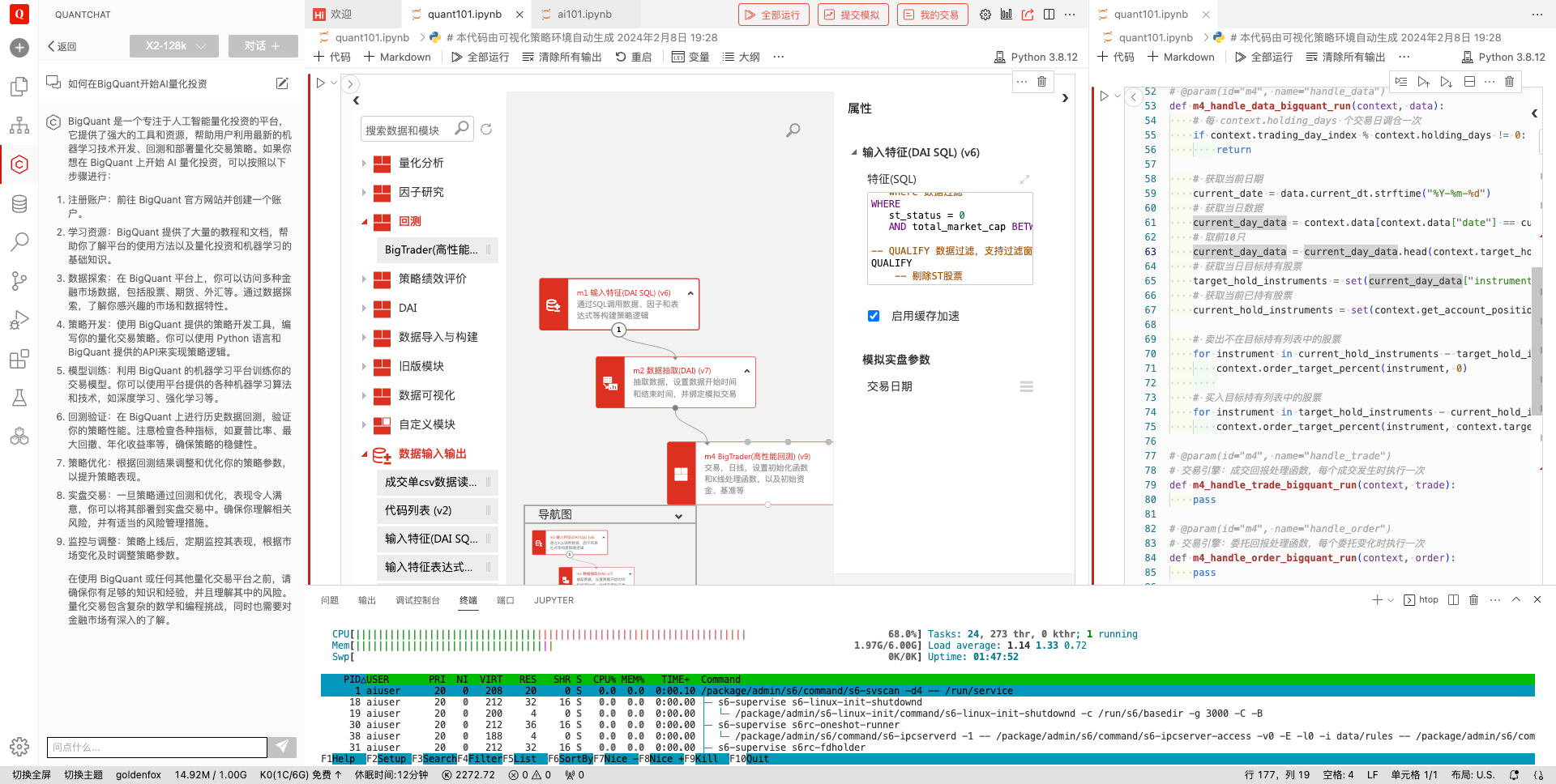Screen dimensions: 1556x784
Task: Open the database icon in activity bar
Action: point(19,203)
